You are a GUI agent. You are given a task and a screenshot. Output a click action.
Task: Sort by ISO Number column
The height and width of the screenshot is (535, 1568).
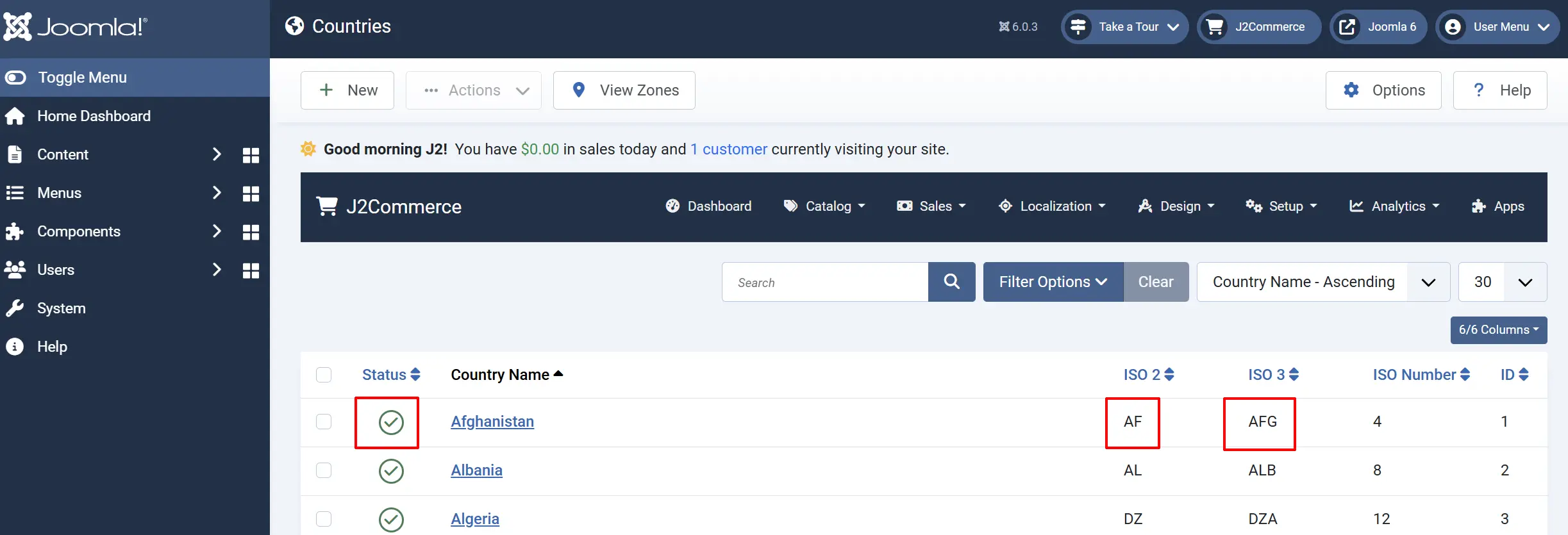tap(1421, 375)
